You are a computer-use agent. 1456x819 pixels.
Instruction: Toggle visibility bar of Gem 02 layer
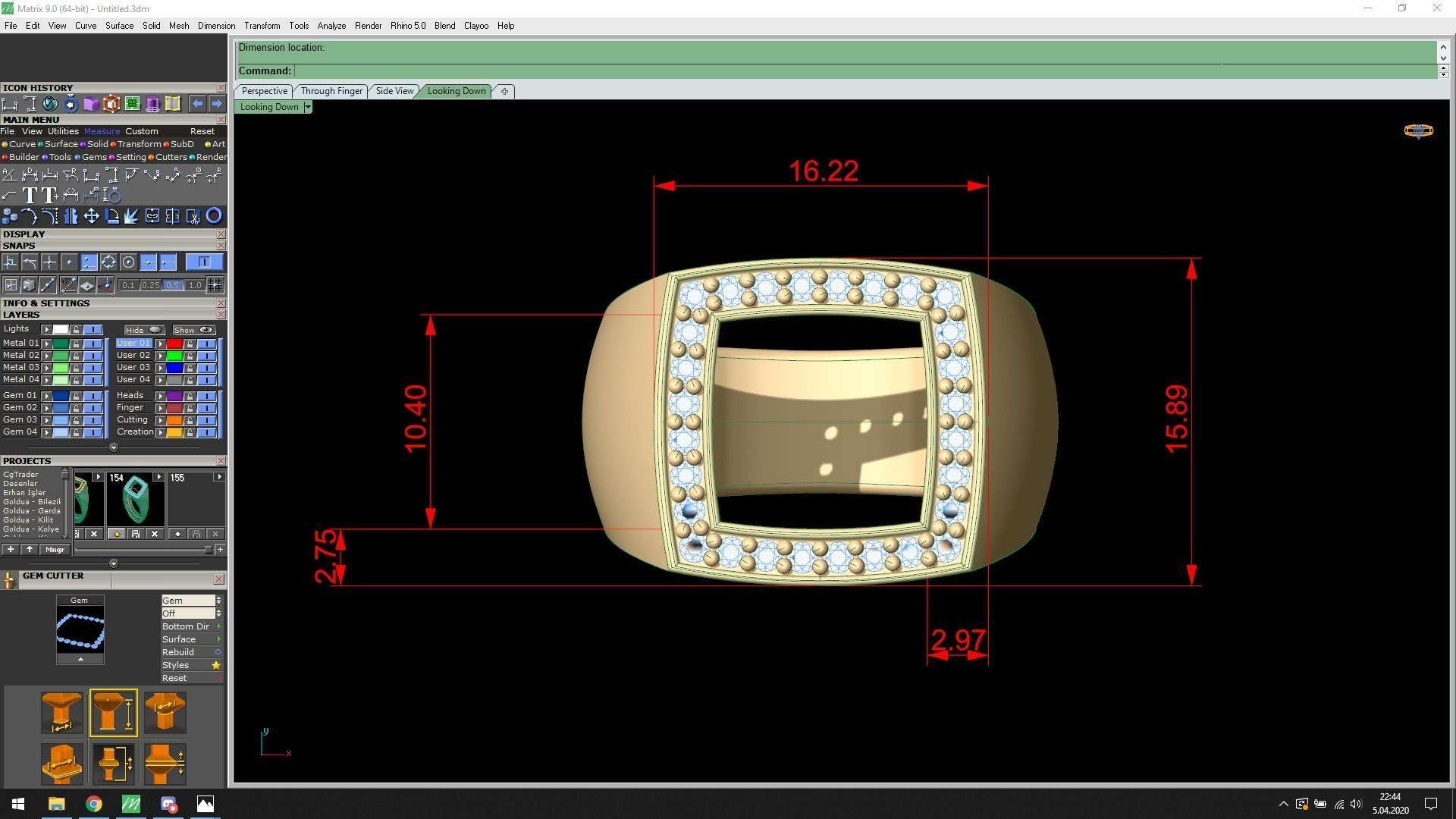tap(93, 408)
